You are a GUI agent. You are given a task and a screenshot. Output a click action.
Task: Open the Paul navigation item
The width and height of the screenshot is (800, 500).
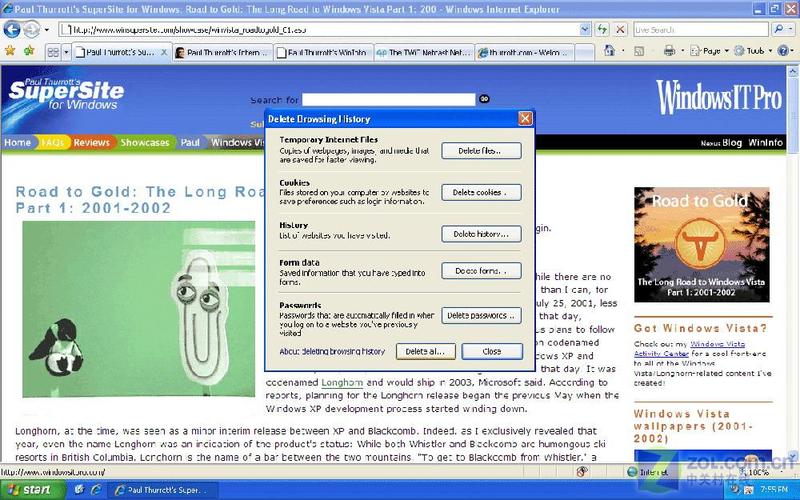(190, 142)
